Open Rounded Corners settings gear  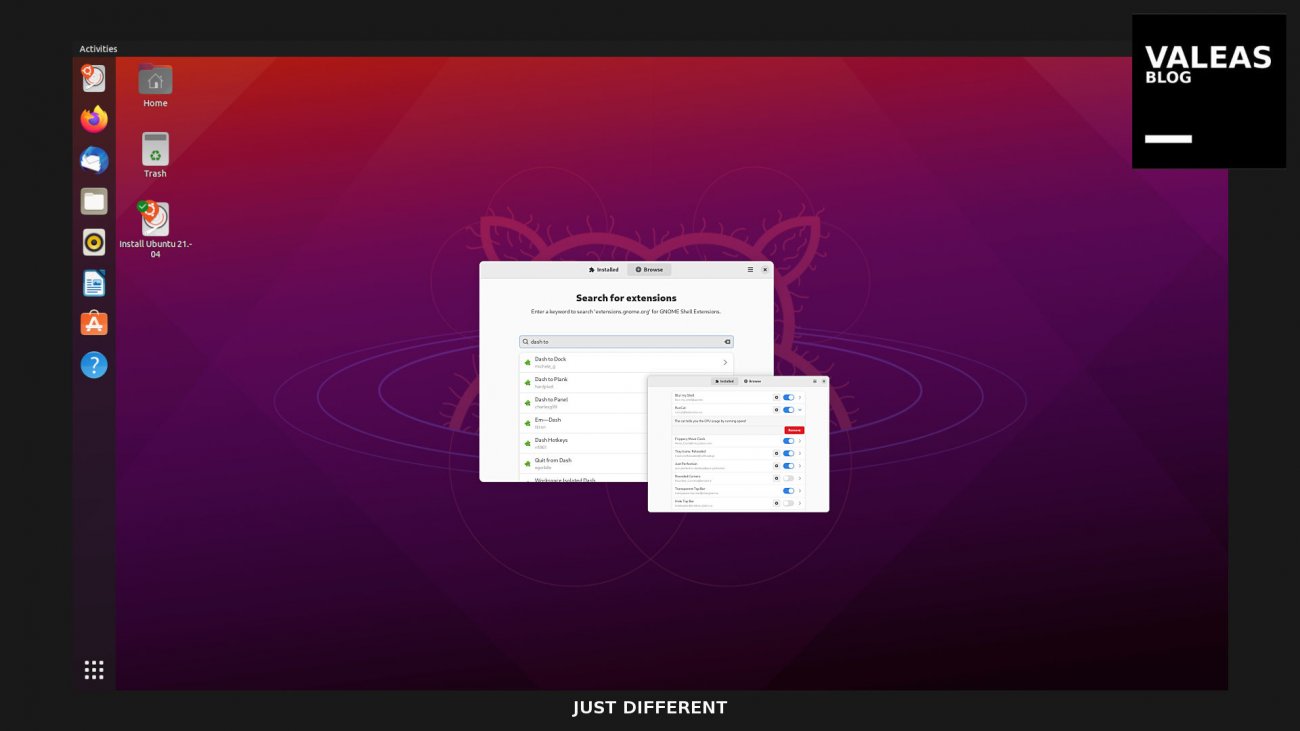point(776,478)
